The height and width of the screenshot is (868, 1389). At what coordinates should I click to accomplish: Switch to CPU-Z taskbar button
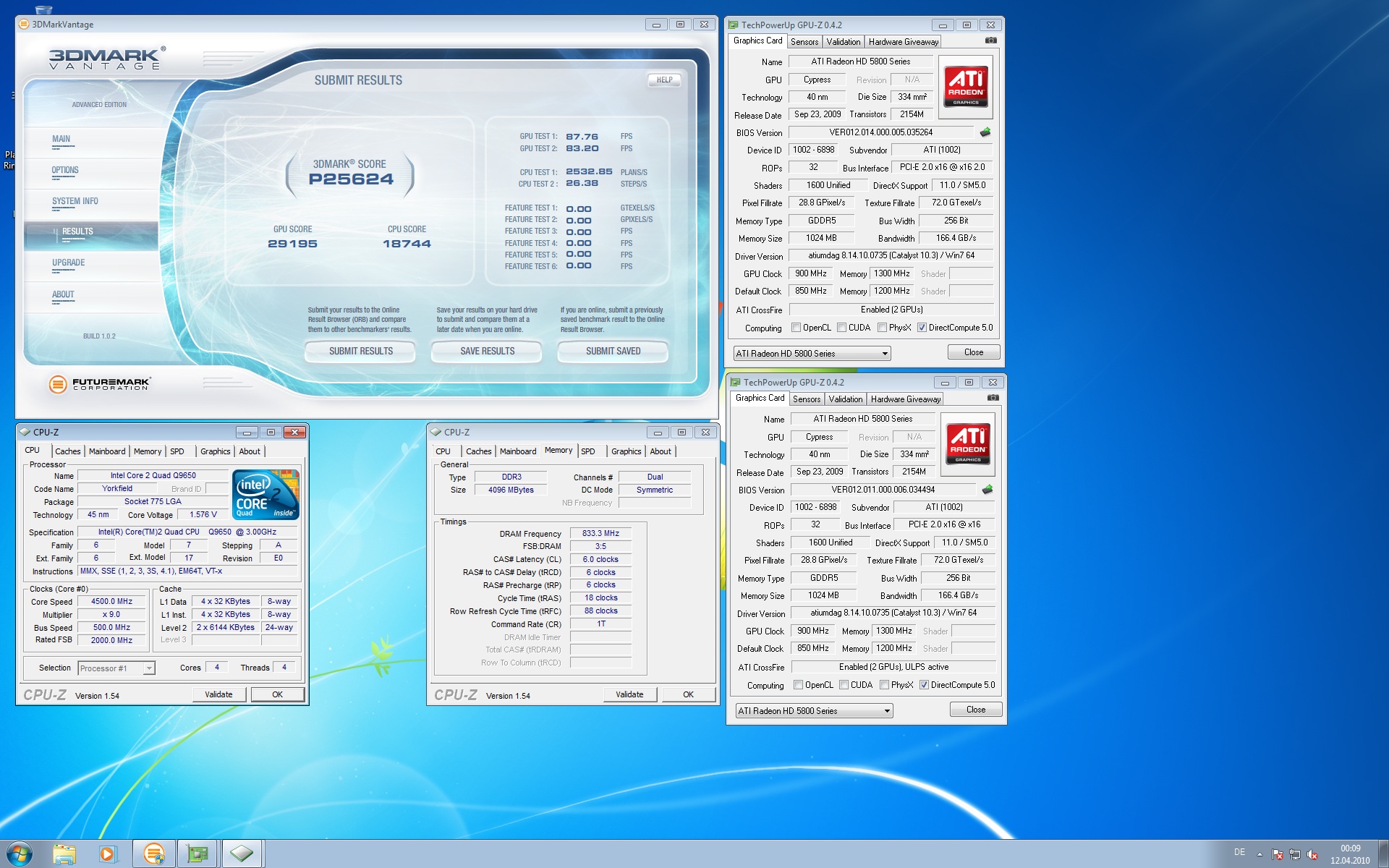click(x=242, y=854)
